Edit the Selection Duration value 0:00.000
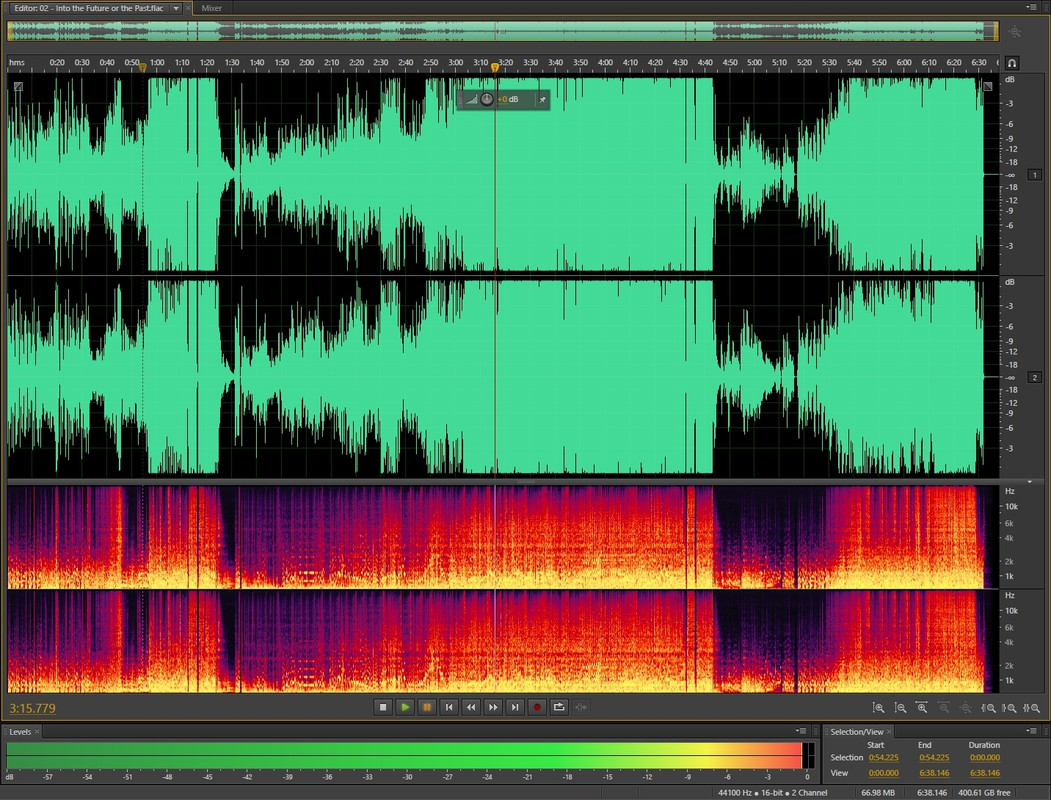1051x800 pixels. coord(985,758)
